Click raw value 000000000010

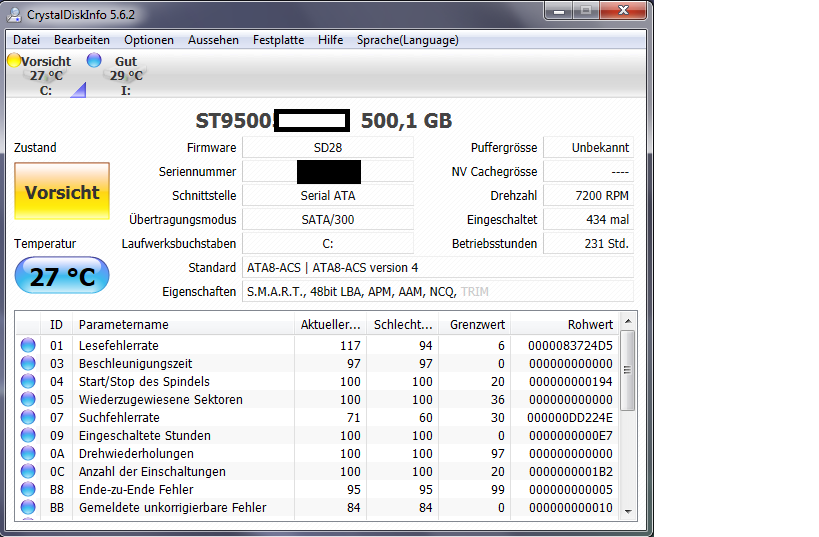pos(570,507)
